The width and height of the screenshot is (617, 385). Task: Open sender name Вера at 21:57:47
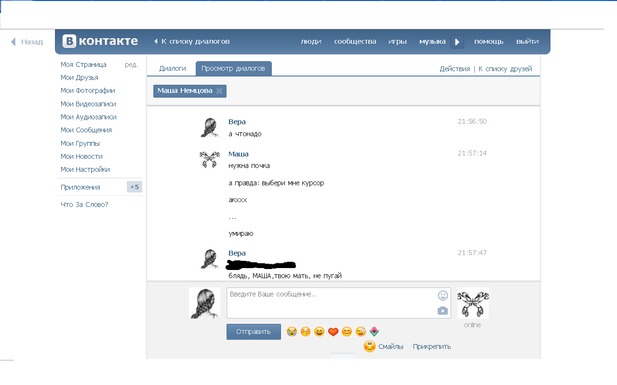[237, 253]
